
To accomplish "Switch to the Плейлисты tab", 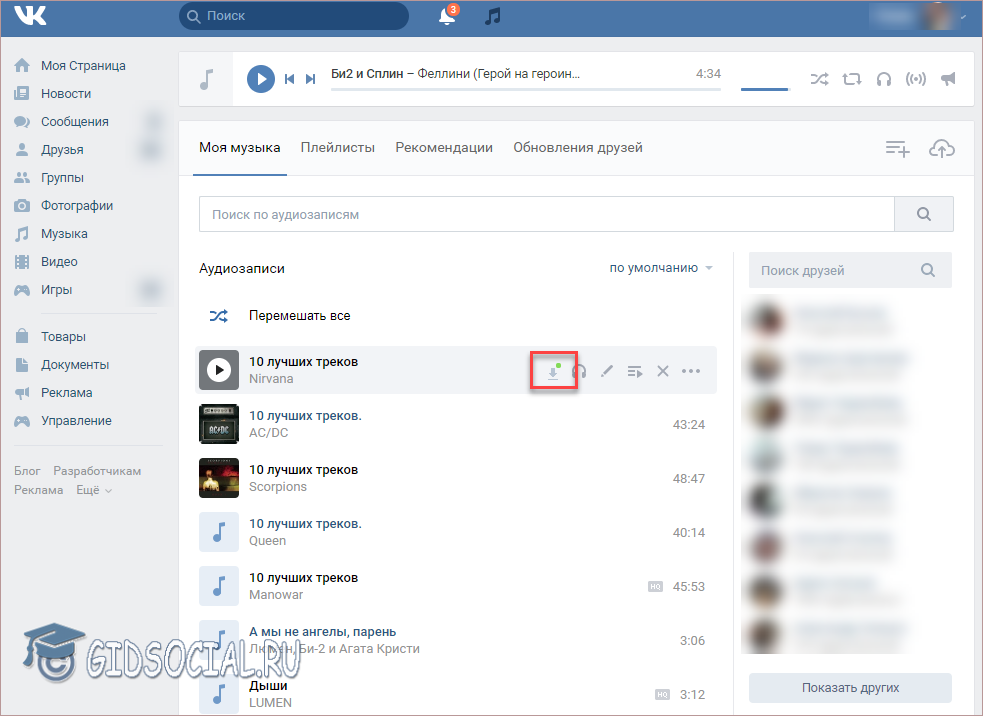I will click(337, 147).
